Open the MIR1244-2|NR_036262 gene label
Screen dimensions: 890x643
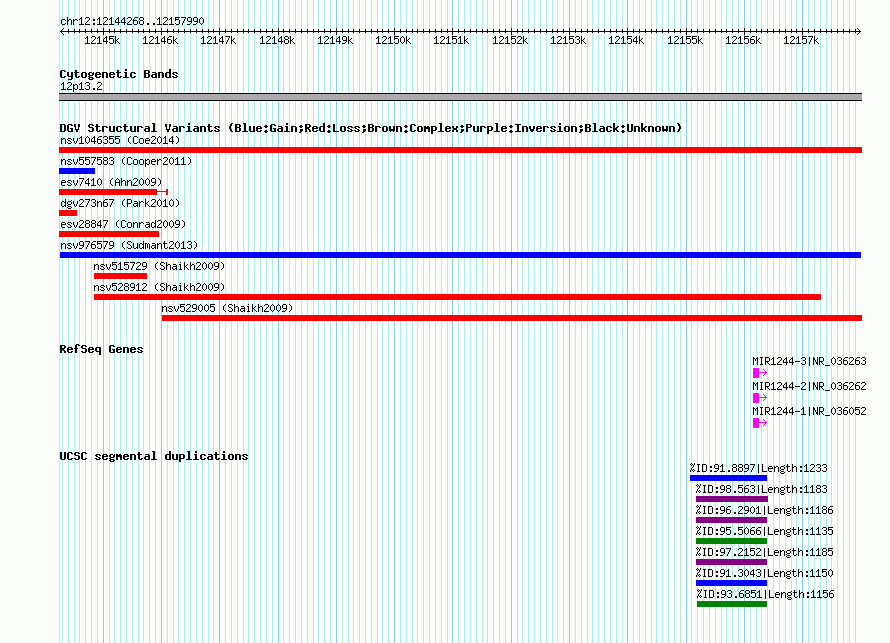tap(809, 386)
